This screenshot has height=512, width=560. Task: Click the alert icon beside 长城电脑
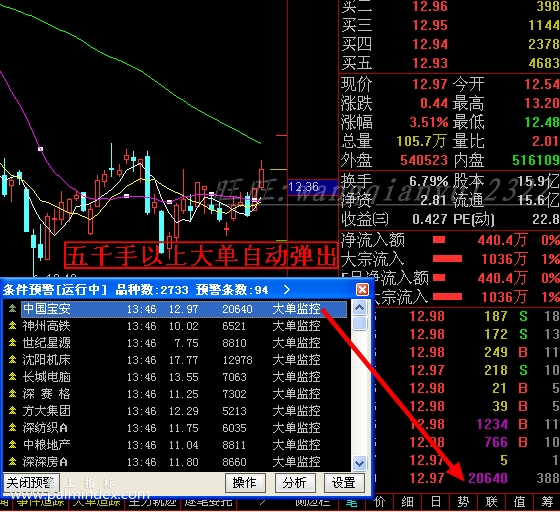[12, 377]
